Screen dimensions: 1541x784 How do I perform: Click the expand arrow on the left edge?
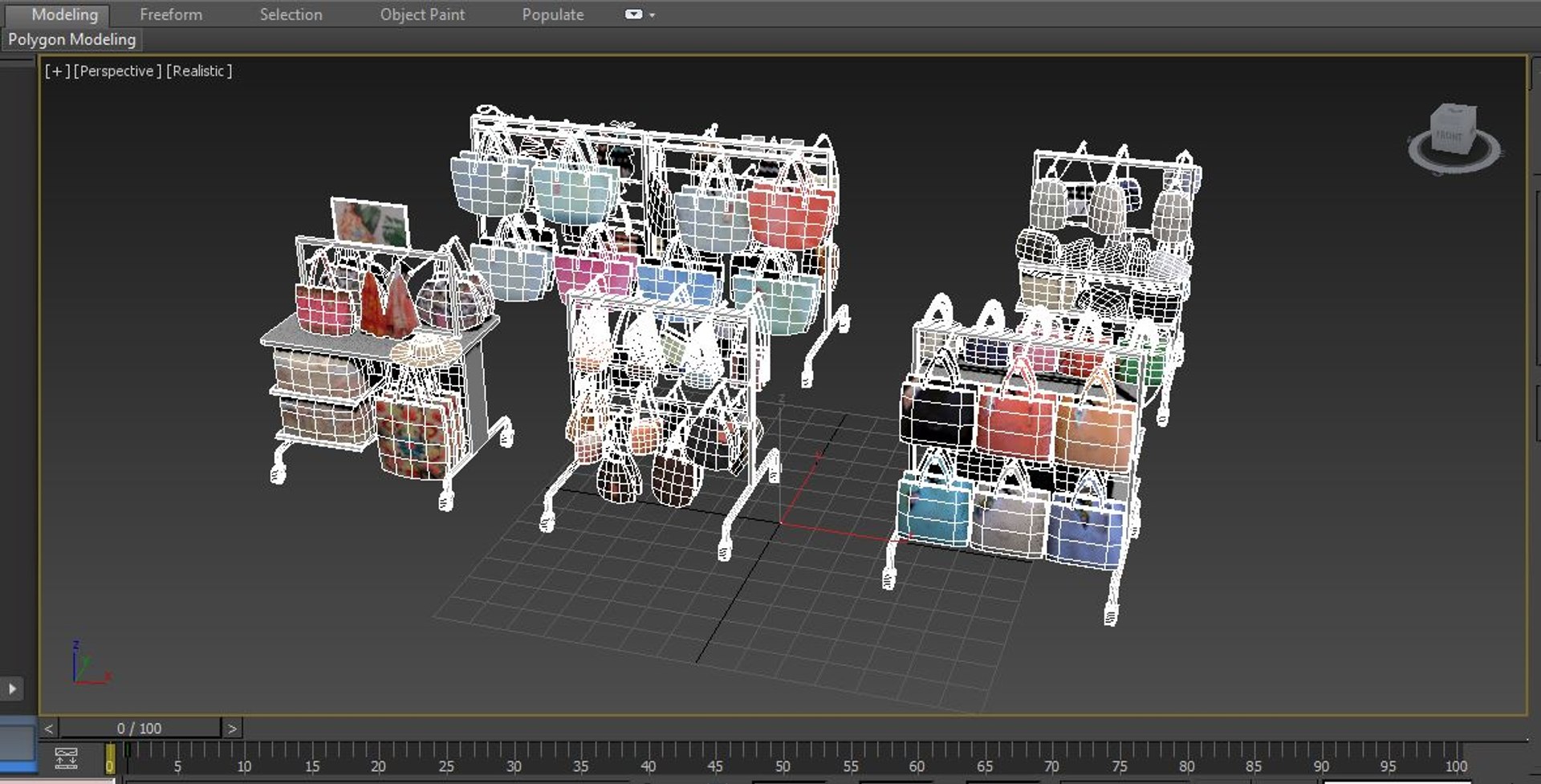point(12,689)
